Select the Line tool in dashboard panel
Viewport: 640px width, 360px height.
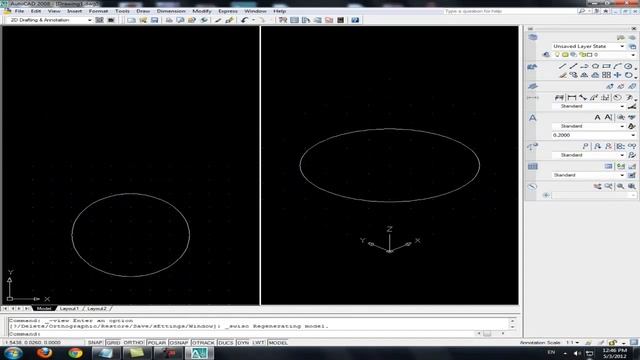pyautogui.click(x=562, y=66)
